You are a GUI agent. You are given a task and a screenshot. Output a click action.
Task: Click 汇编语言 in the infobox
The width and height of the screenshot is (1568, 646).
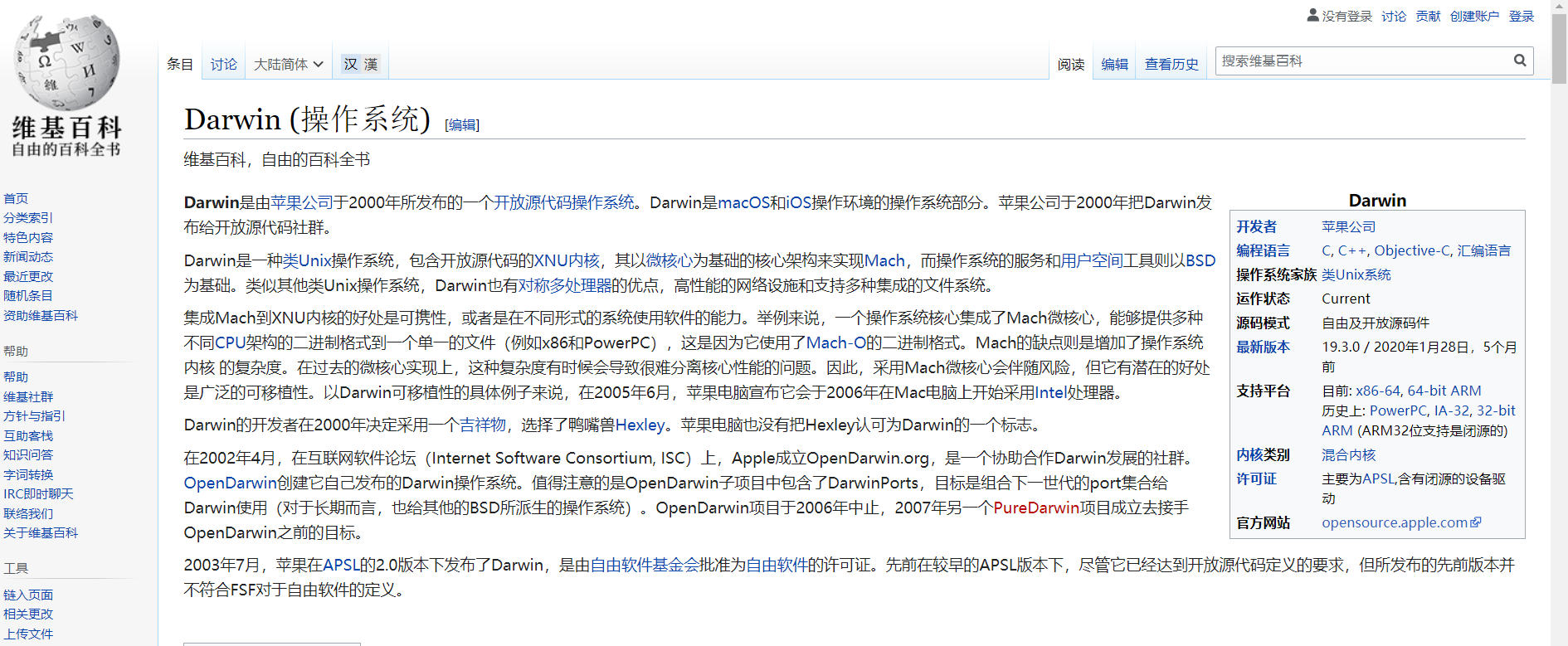coord(1484,250)
